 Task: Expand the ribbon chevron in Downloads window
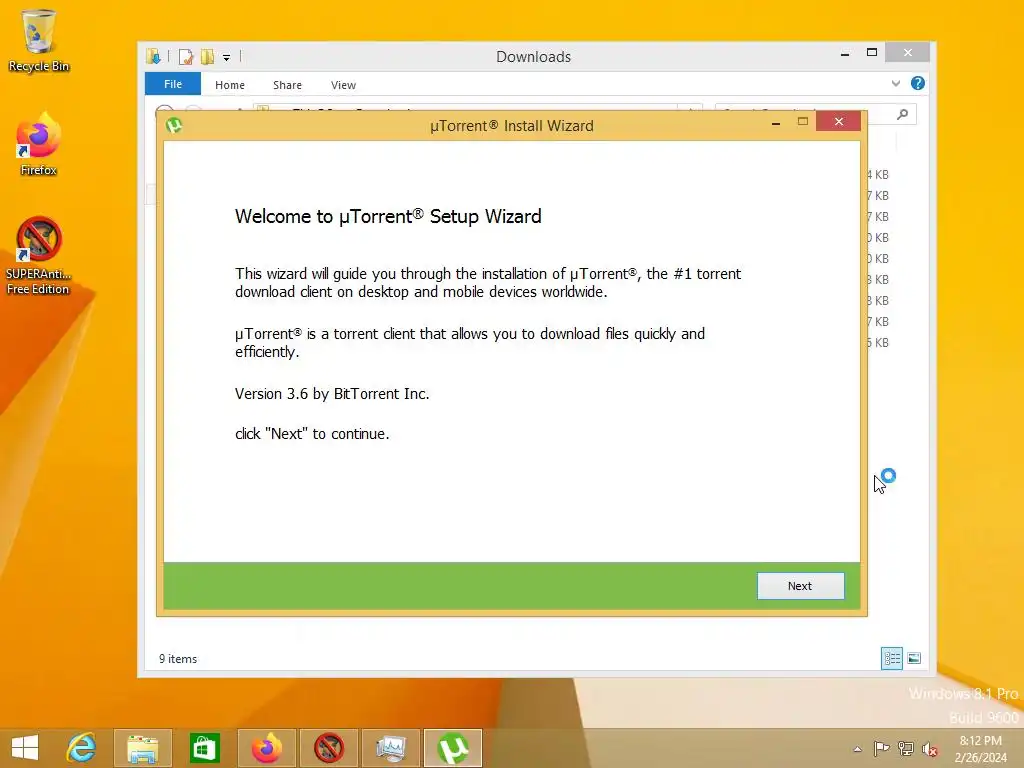pyautogui.click(x=895, y=84)
